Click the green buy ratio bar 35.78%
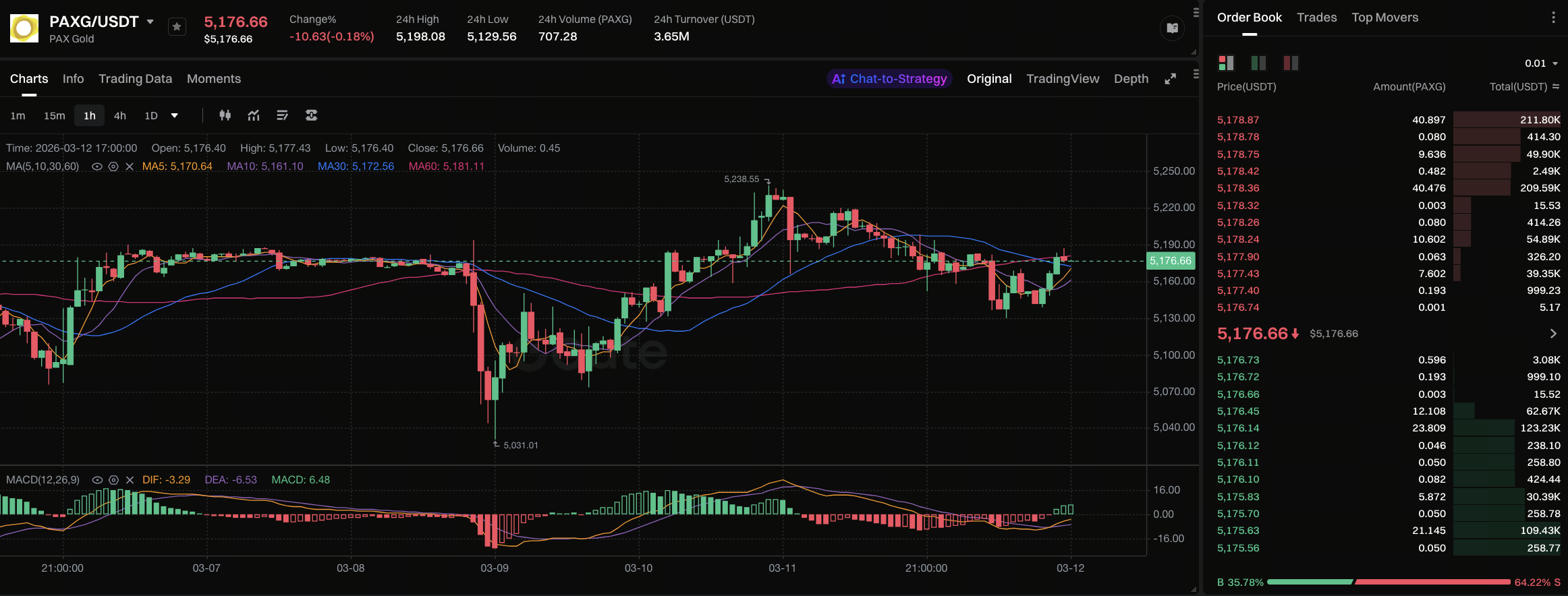This screenshot has height=596, width=1568. (1310, 582)
